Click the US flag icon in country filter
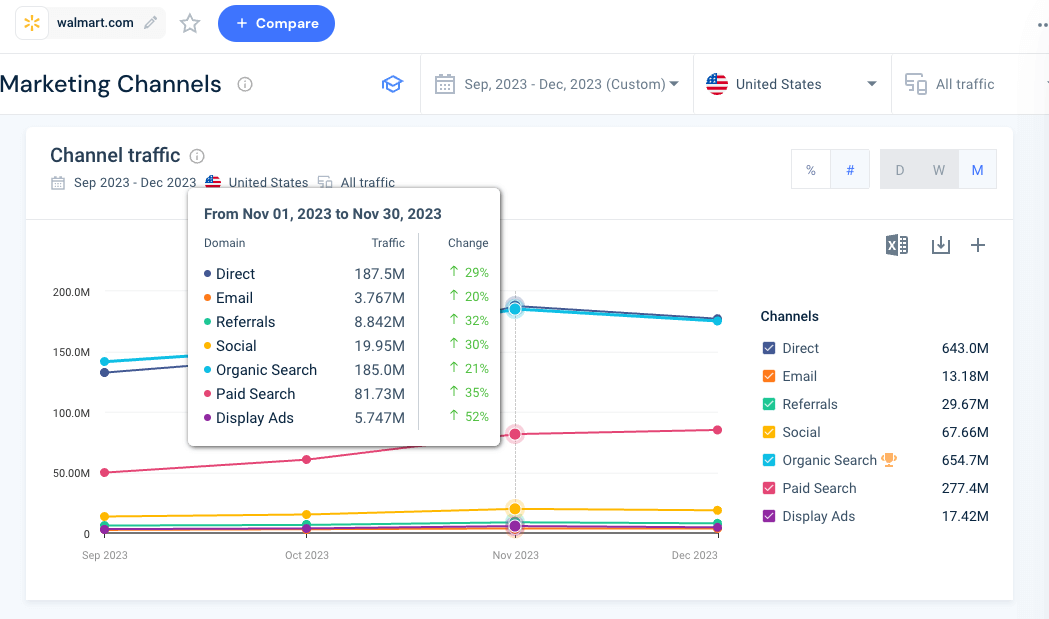This screenshot has height=619, width=1049. (717, 84)
